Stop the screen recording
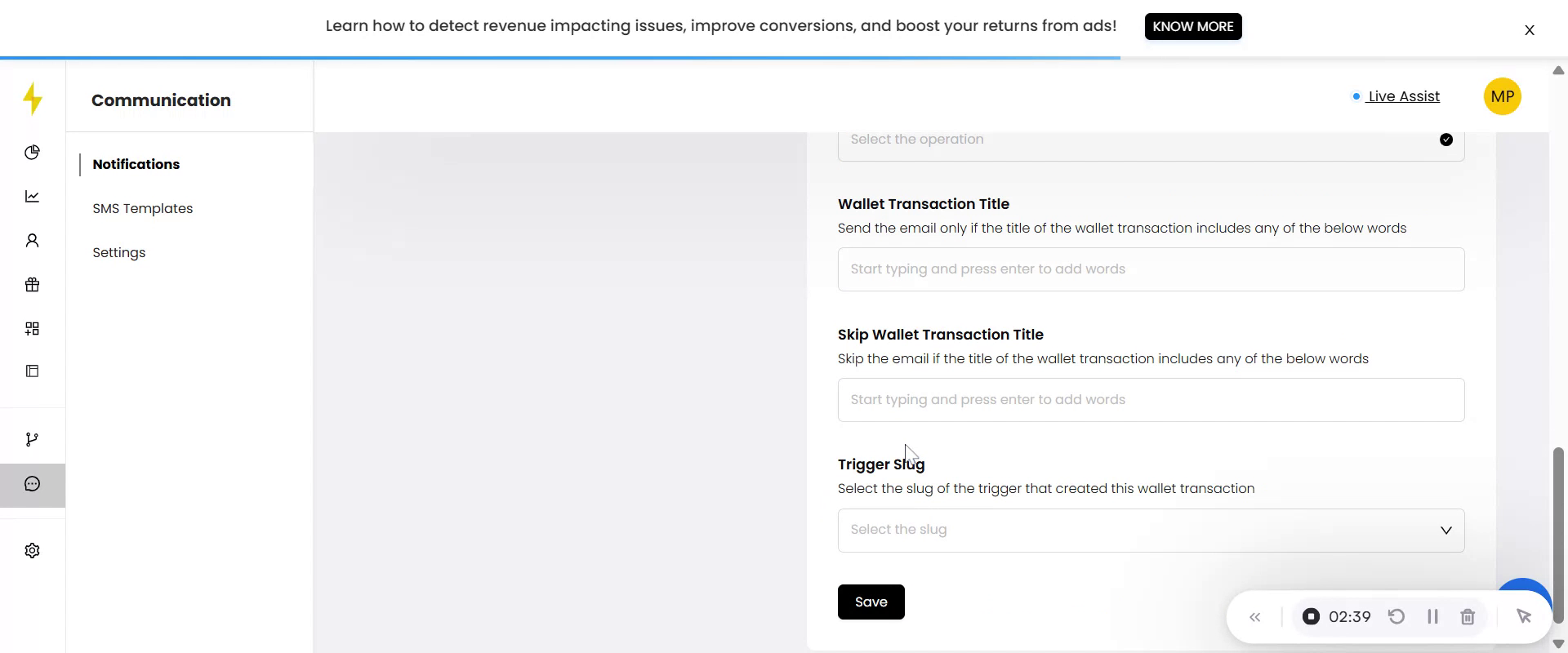 (1311, 616)
